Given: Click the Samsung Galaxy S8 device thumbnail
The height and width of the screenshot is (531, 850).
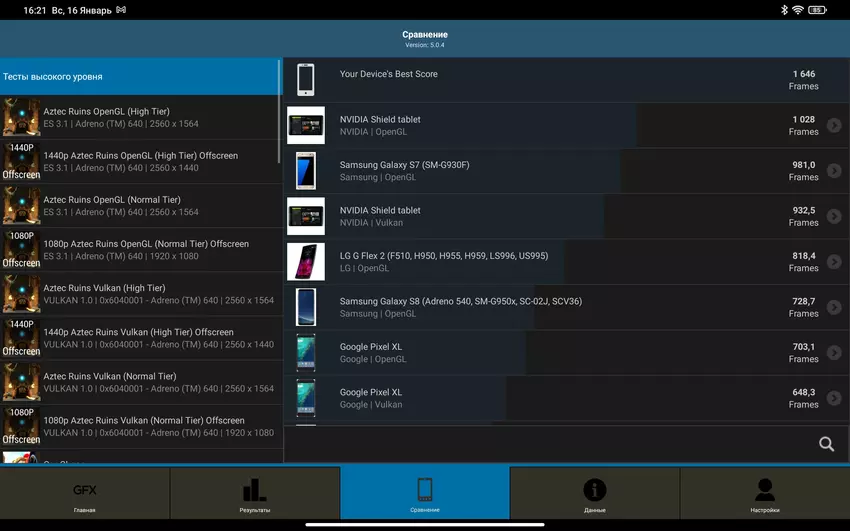Looking at the screenshot, I should 305,307.
